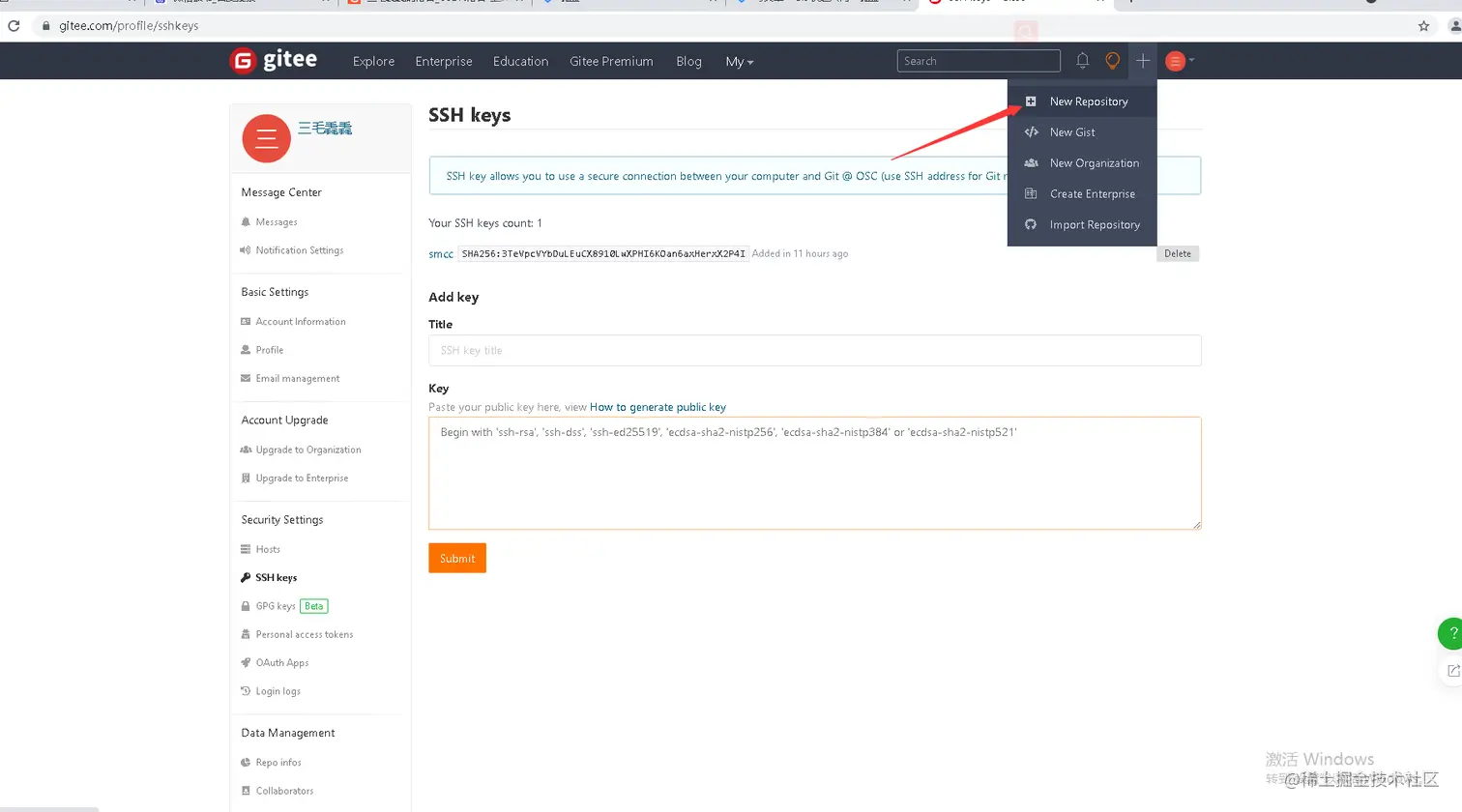This screenshot has height=812, width=1462.
Task: Click the Security Settings sidebar heading
Action: (x=282, y=520)
